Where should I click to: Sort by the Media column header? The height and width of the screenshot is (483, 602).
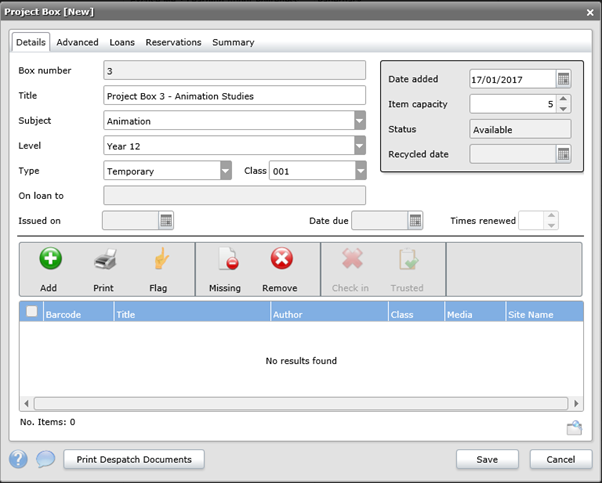tap(475, 311)
